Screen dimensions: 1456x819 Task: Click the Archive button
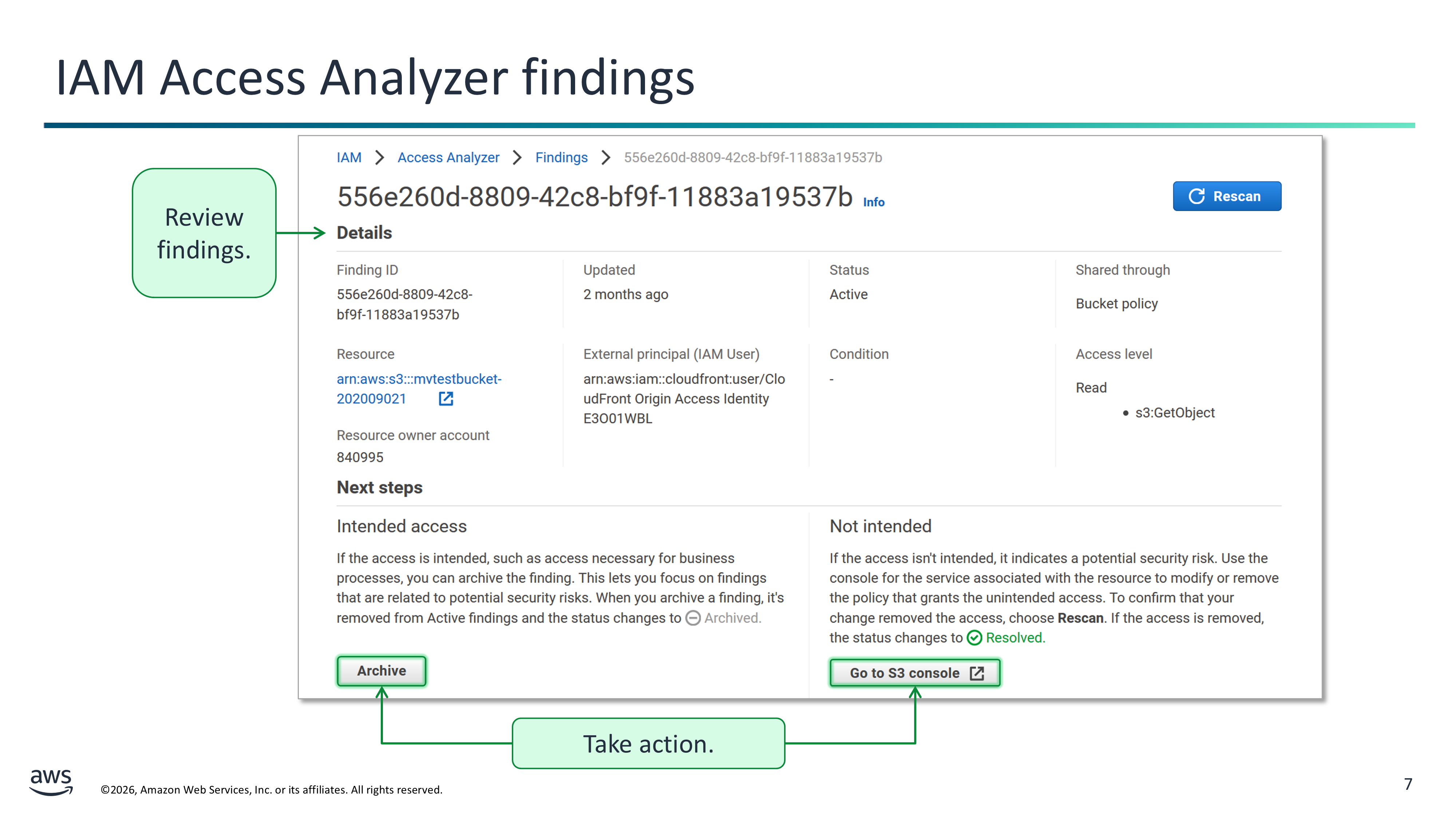coord(381,671)
